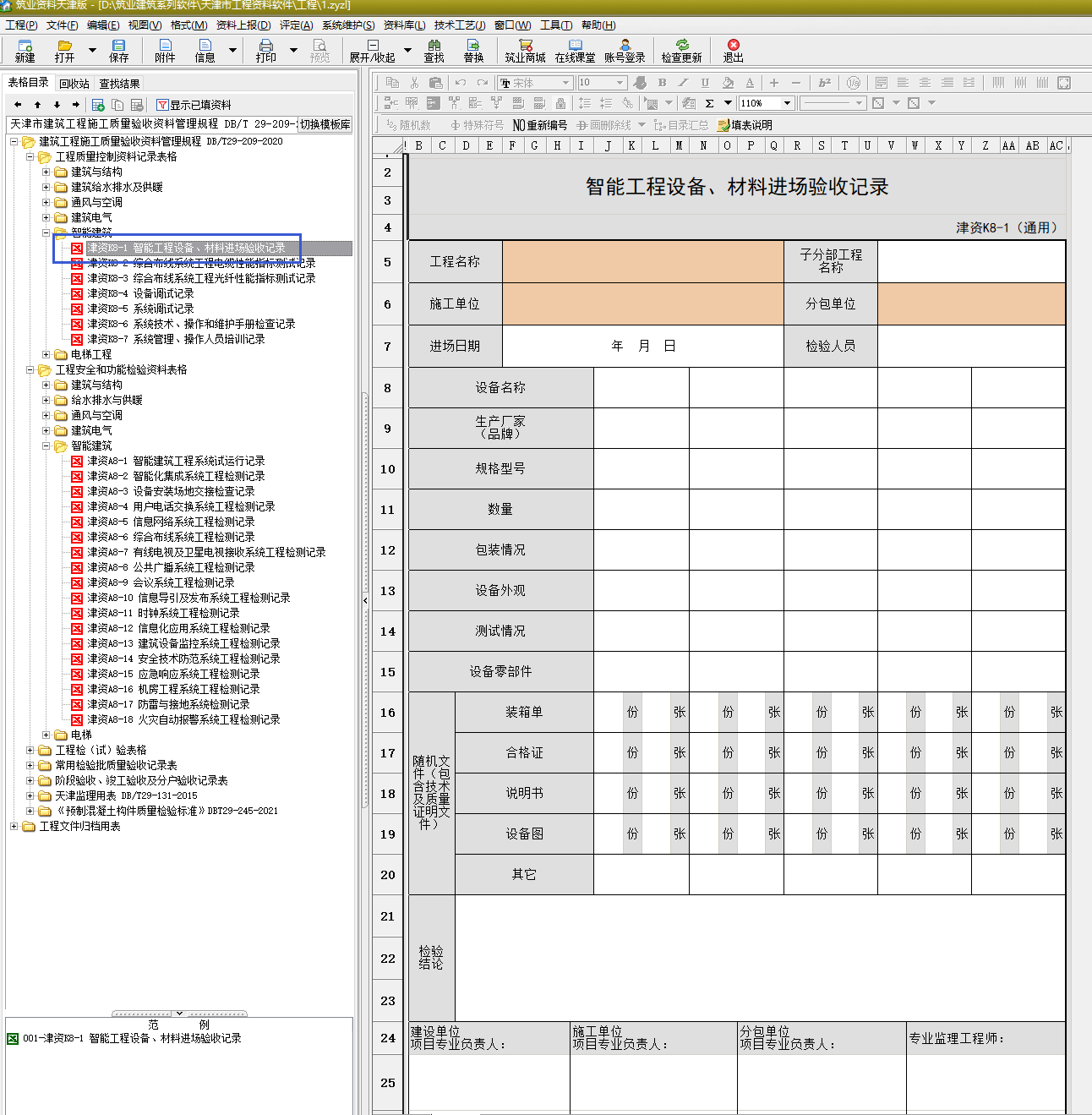Open the 筑业商城 store icon

click(525, 51)
